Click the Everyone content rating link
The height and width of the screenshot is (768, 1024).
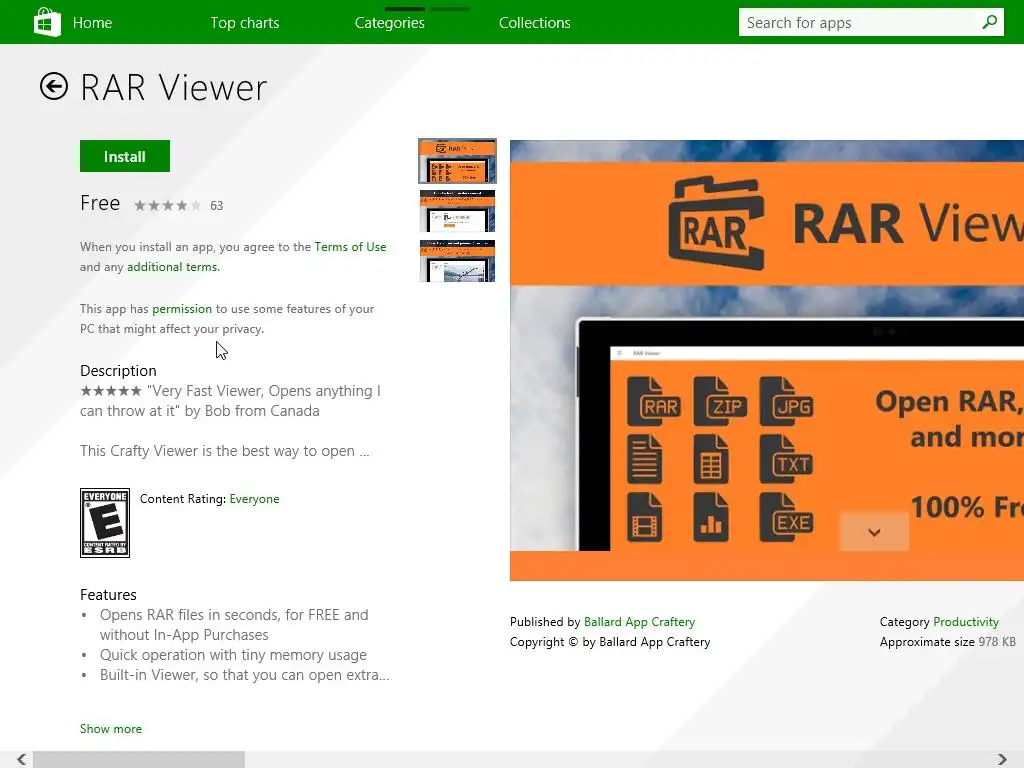pyautogui.click(x=254, y=499)
